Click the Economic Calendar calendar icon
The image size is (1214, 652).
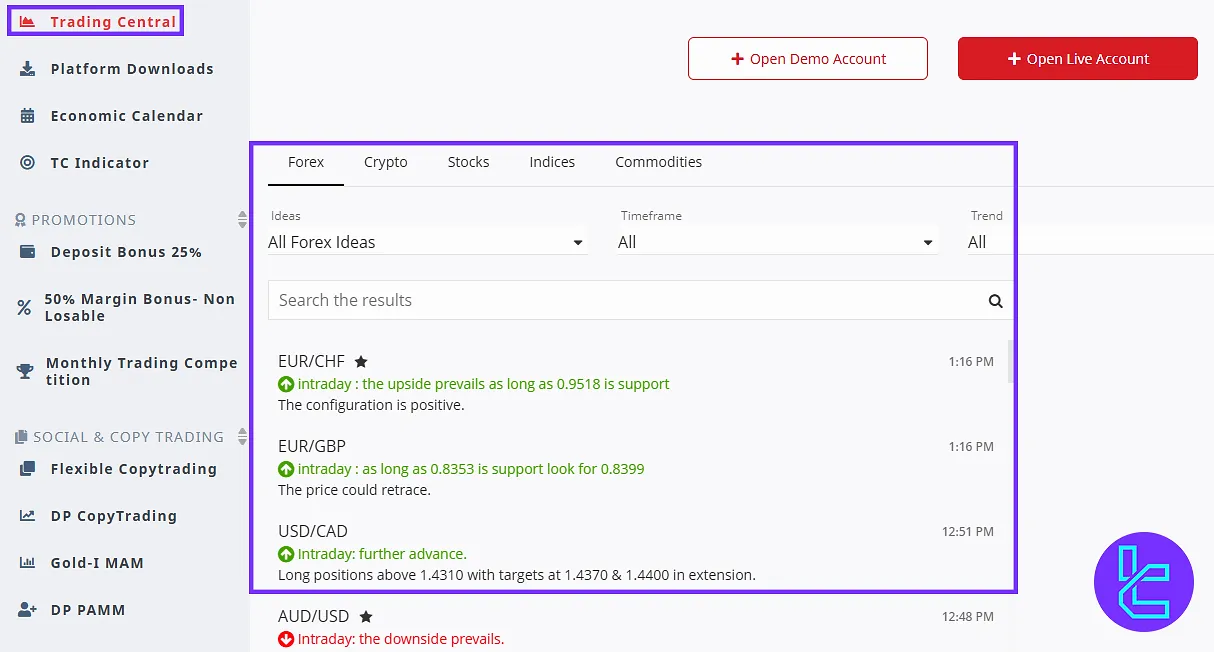pos(28,116)
